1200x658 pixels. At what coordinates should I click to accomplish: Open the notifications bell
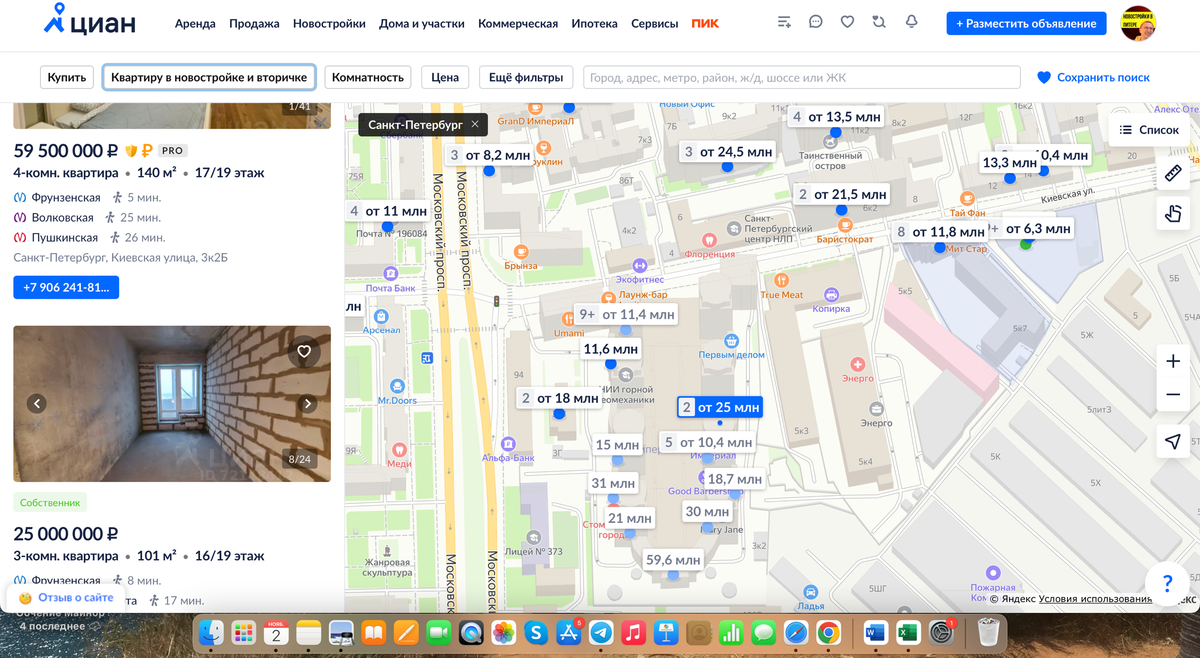pyautogui.click(x=911, y=22)
